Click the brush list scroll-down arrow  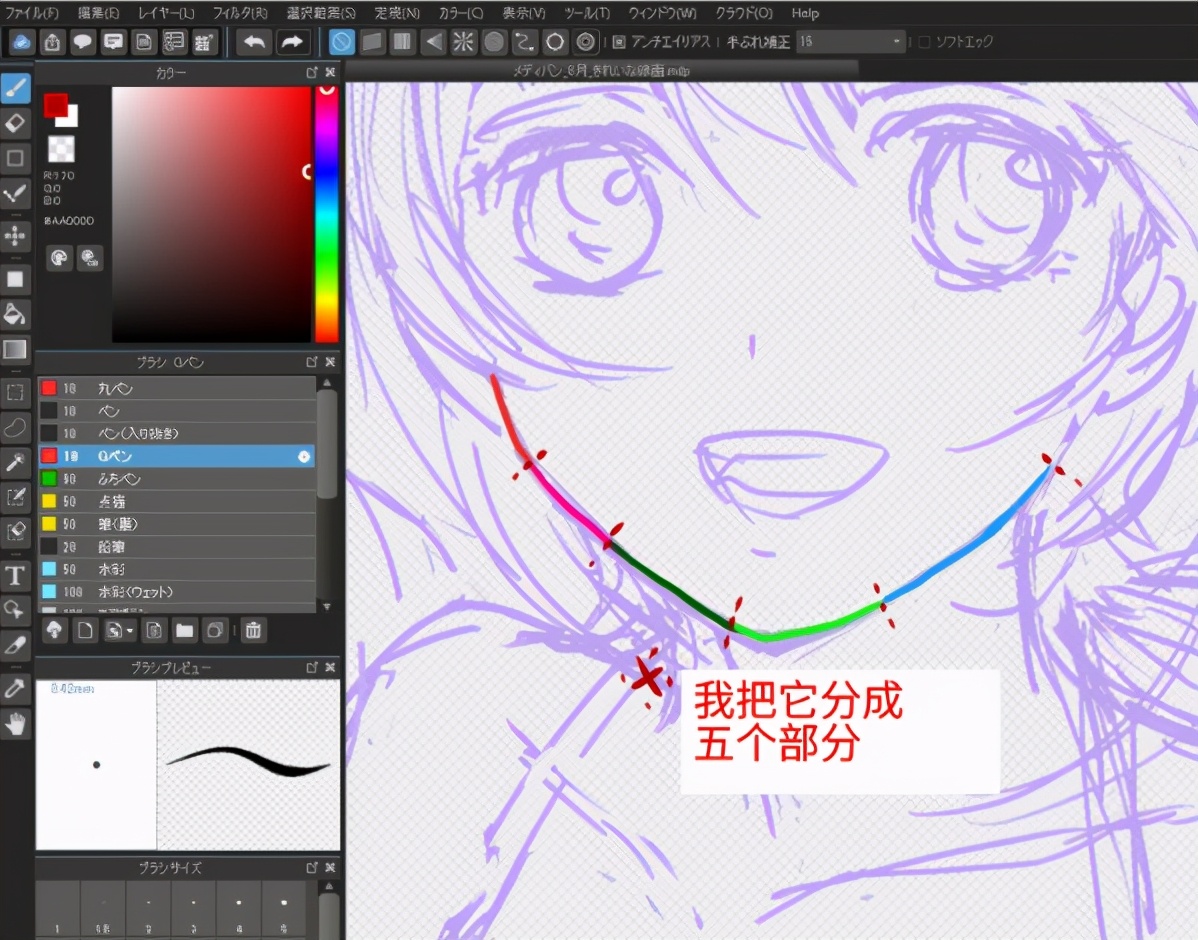pyautogui.click(x=327, y=607)
